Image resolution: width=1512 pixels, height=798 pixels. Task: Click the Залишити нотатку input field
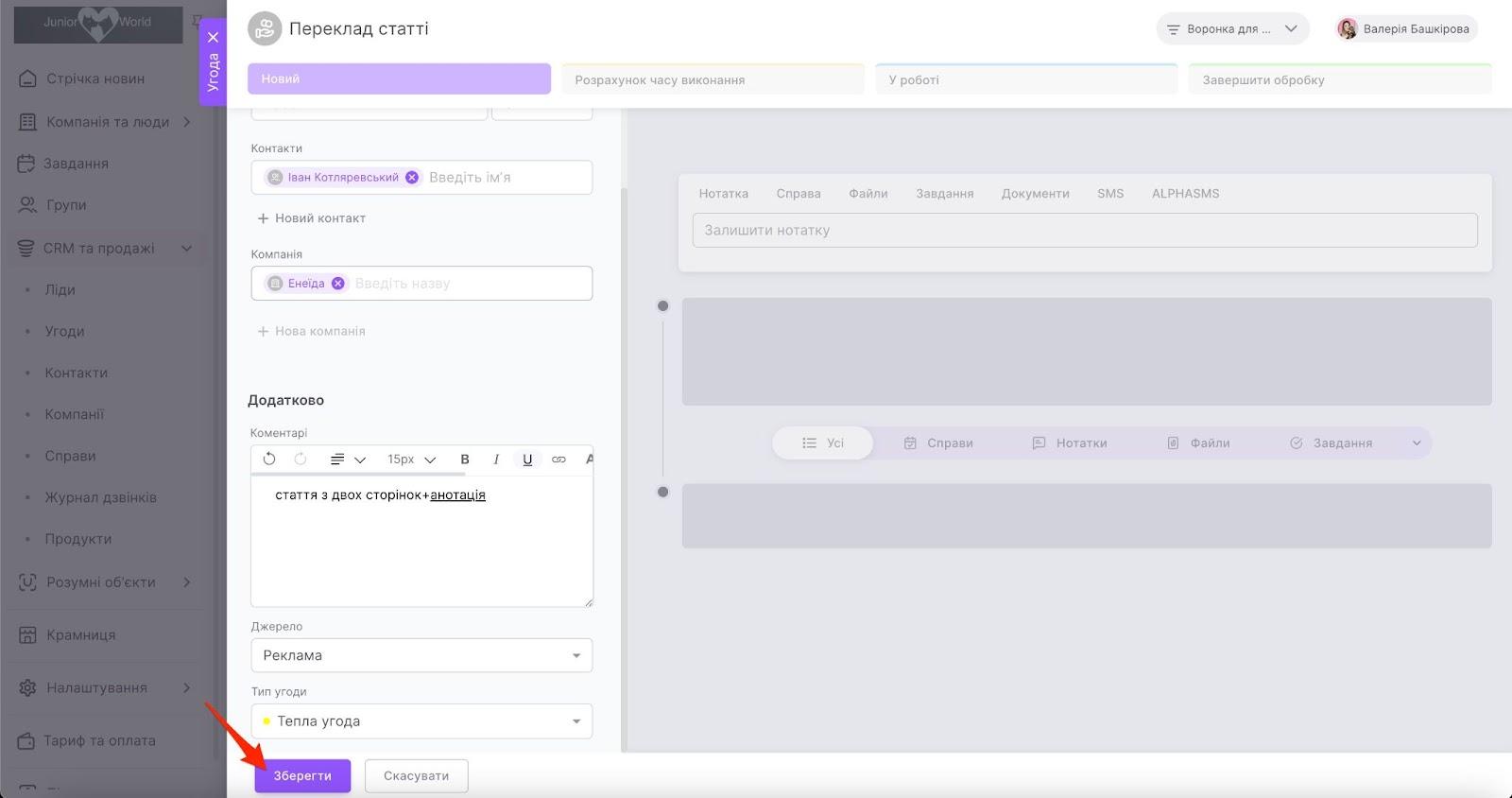[x=1084, y=231]
